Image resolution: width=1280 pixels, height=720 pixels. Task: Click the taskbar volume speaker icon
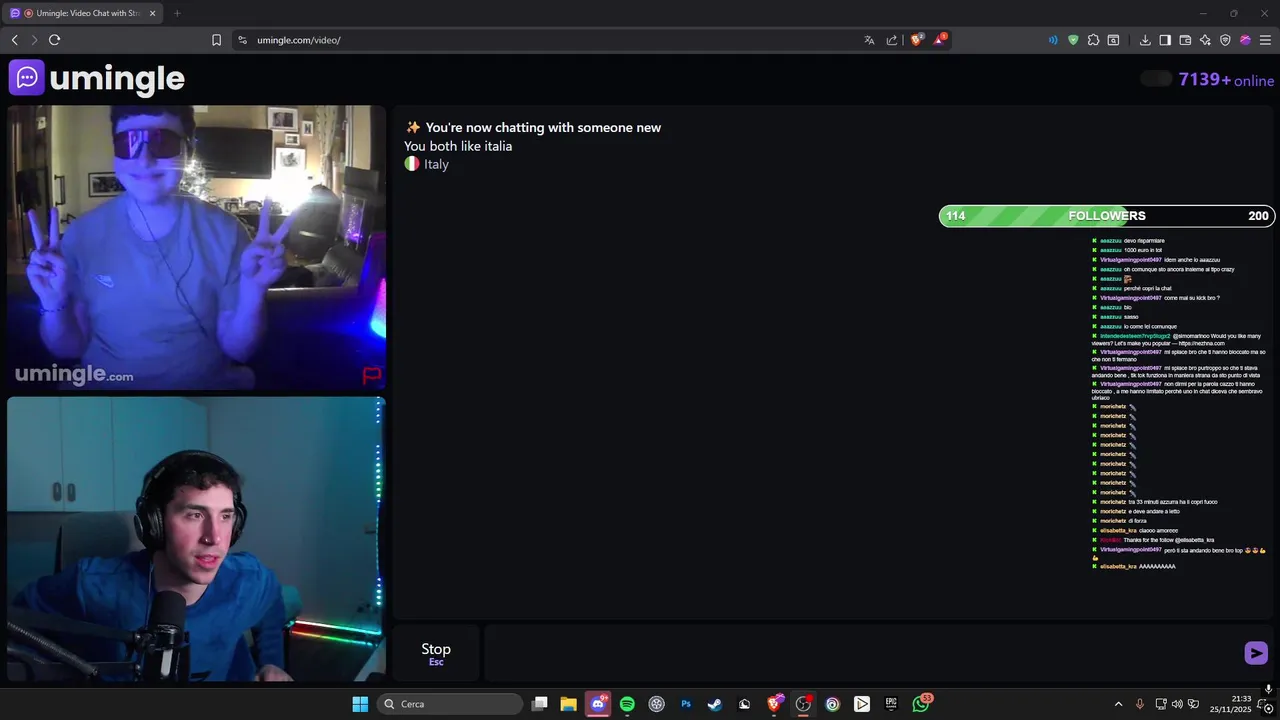(1177, 704)
